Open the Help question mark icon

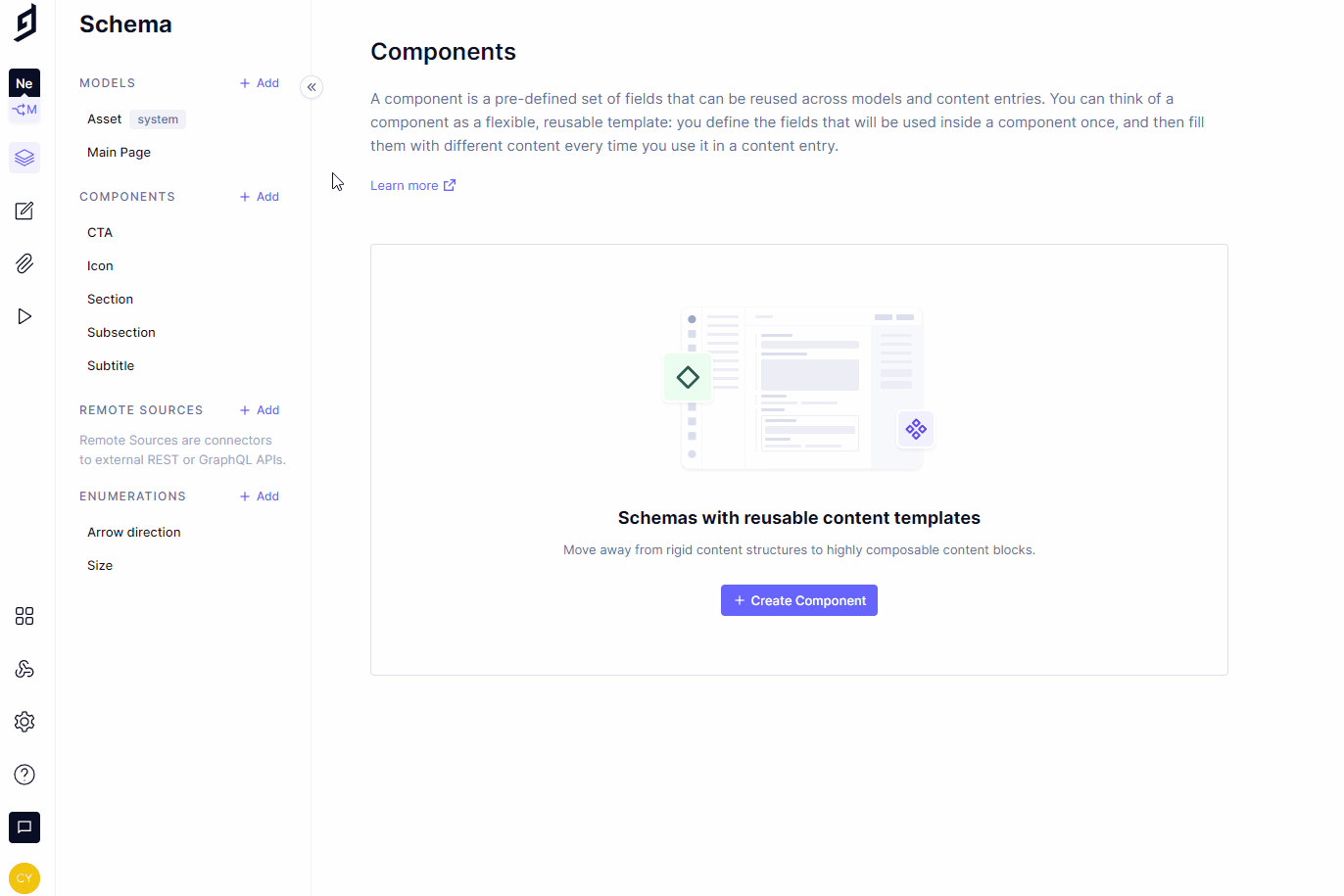click(24, 775)
